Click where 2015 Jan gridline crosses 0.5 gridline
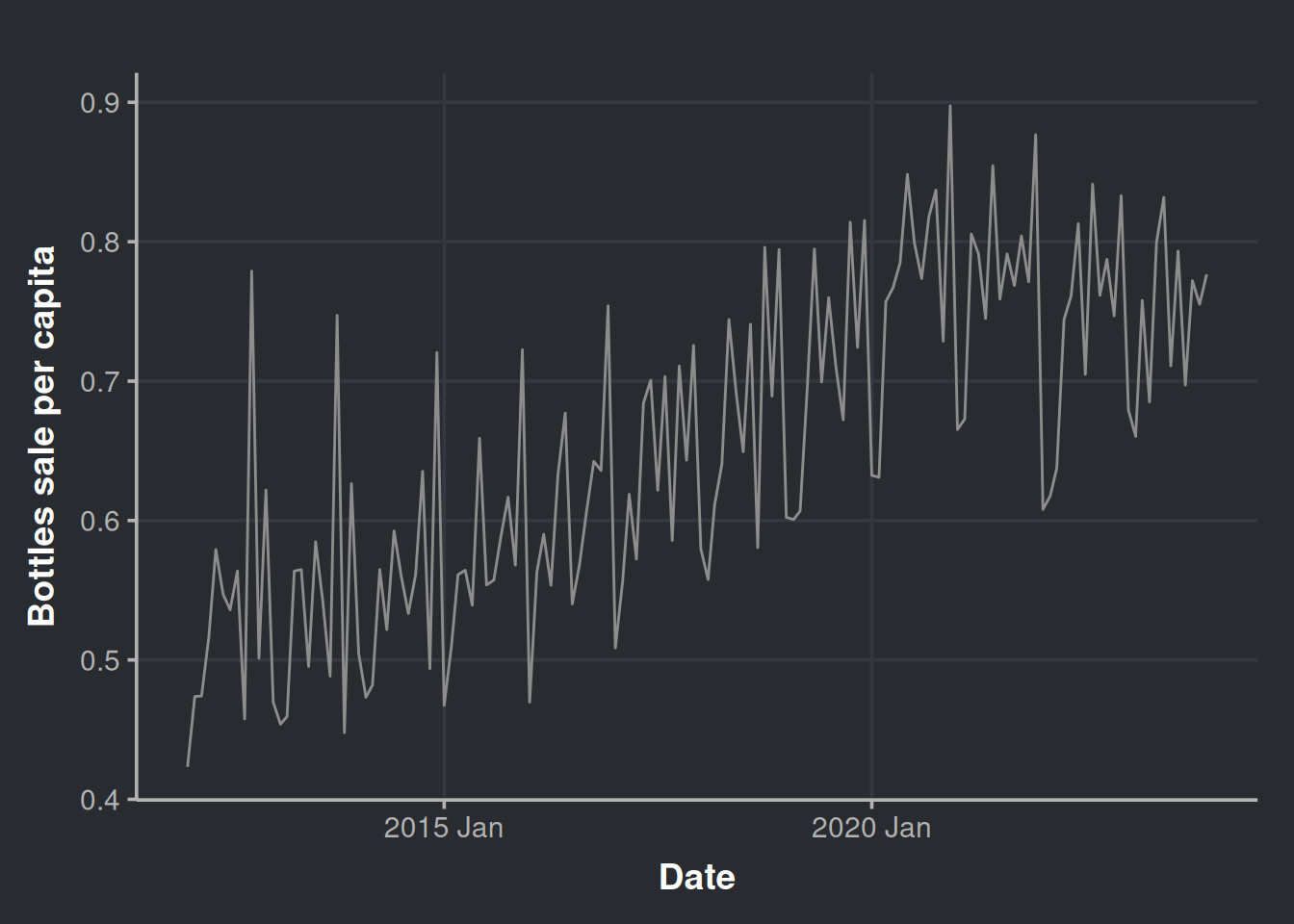This screenshot has height=924, width=1294. tap(444, 660)
